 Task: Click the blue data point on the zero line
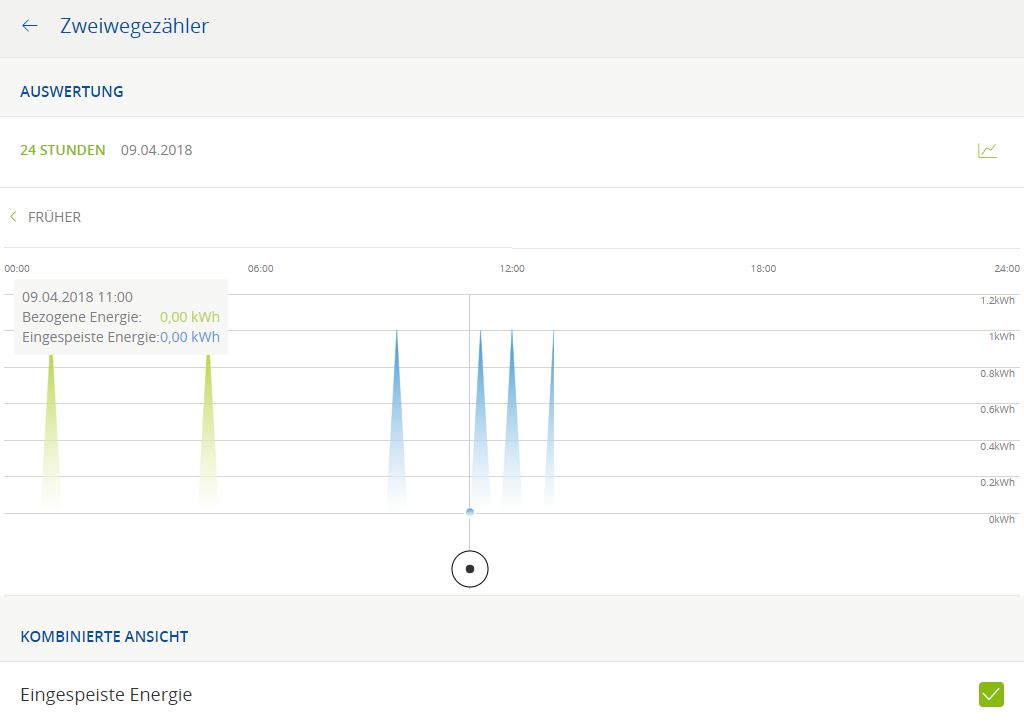(470, 512)
